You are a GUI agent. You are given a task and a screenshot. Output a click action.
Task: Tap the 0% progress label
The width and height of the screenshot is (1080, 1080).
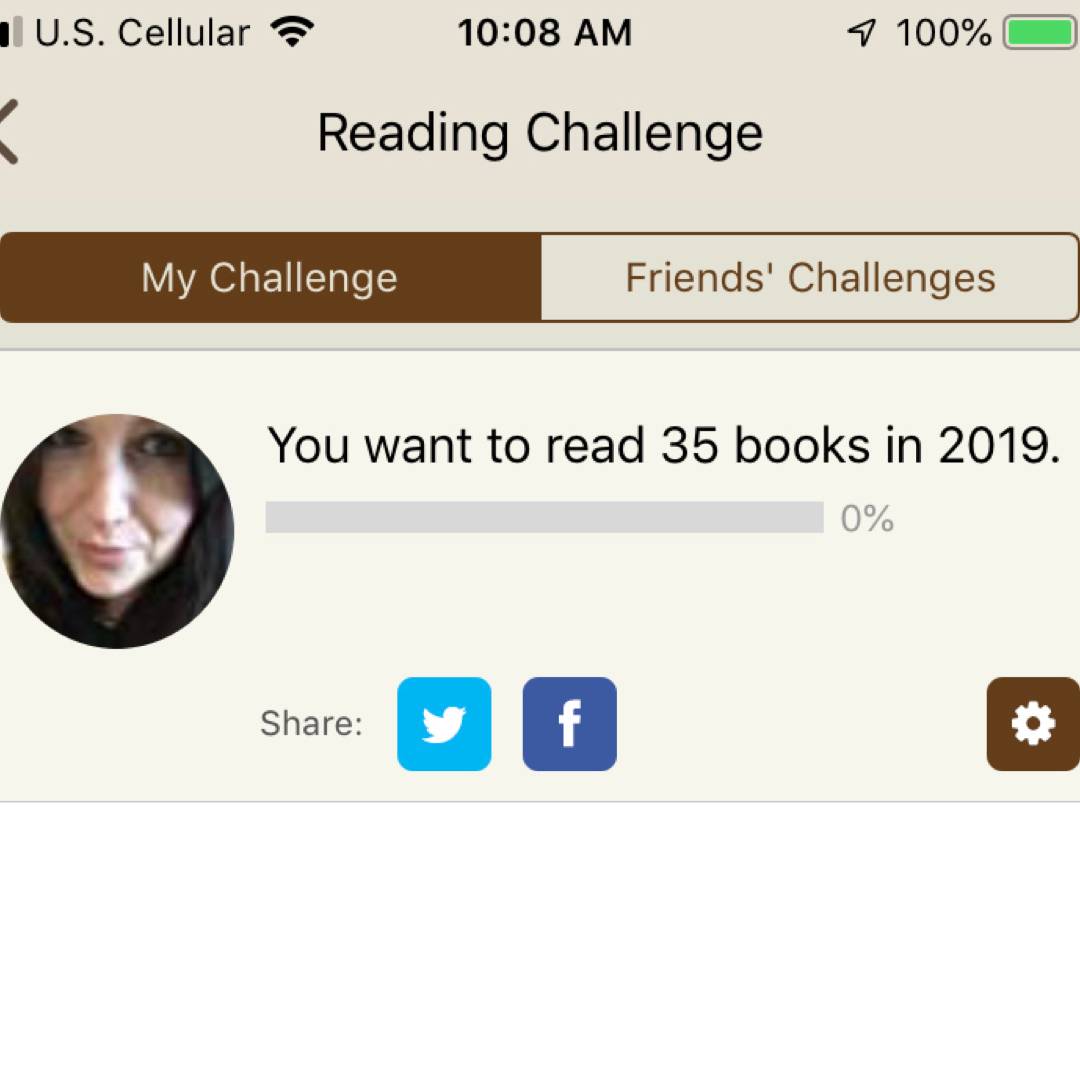coord(867,518)
